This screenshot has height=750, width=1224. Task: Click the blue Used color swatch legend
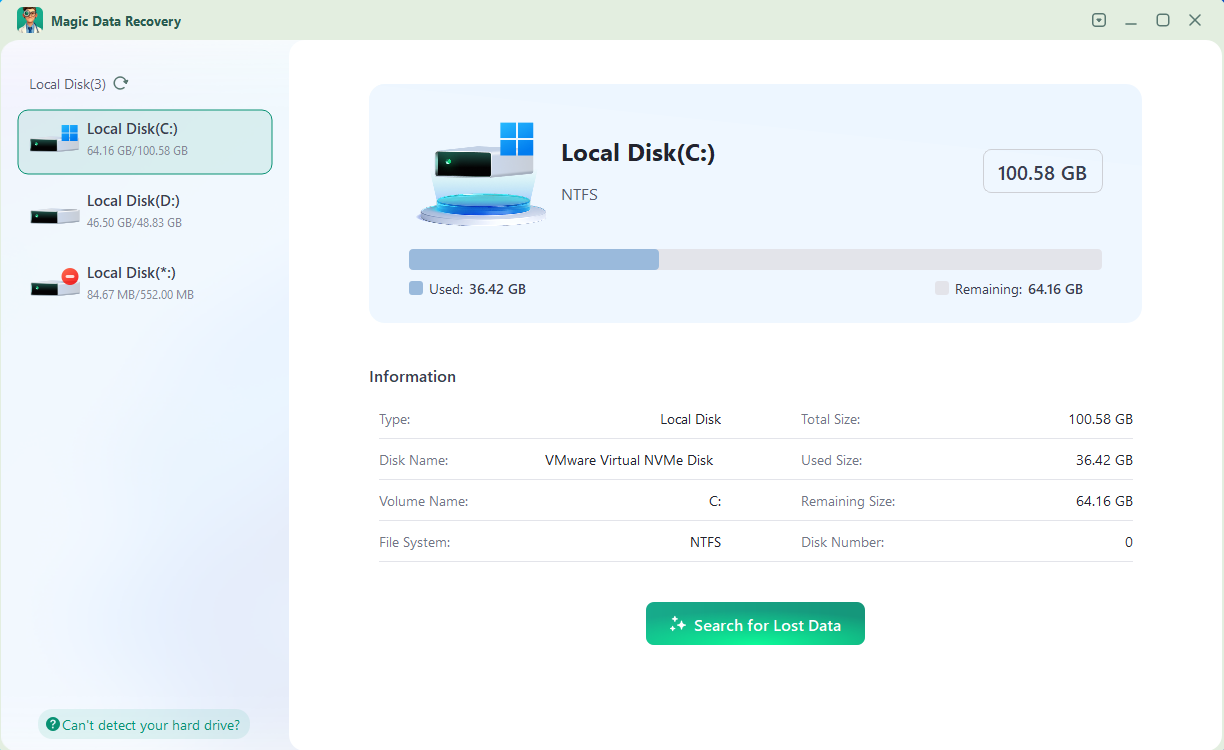pos(416,289)
